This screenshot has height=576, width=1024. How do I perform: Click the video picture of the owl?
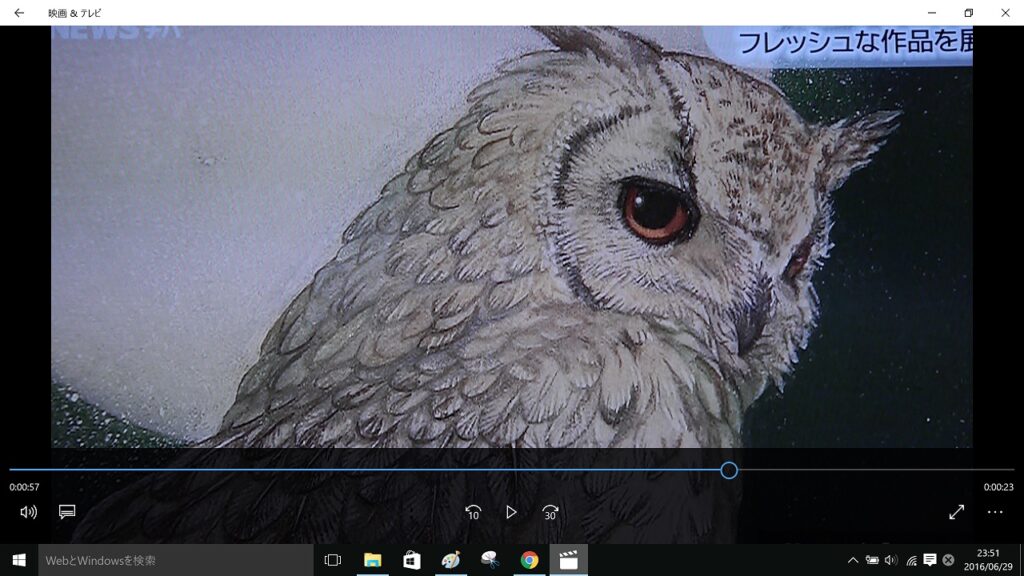click(511, 236)
